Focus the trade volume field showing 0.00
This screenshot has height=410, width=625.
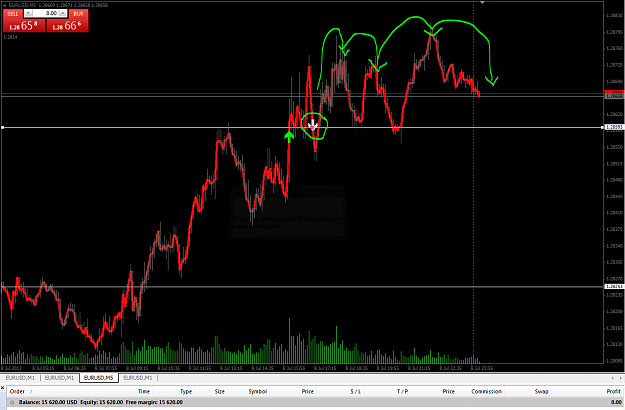point(45,13)
